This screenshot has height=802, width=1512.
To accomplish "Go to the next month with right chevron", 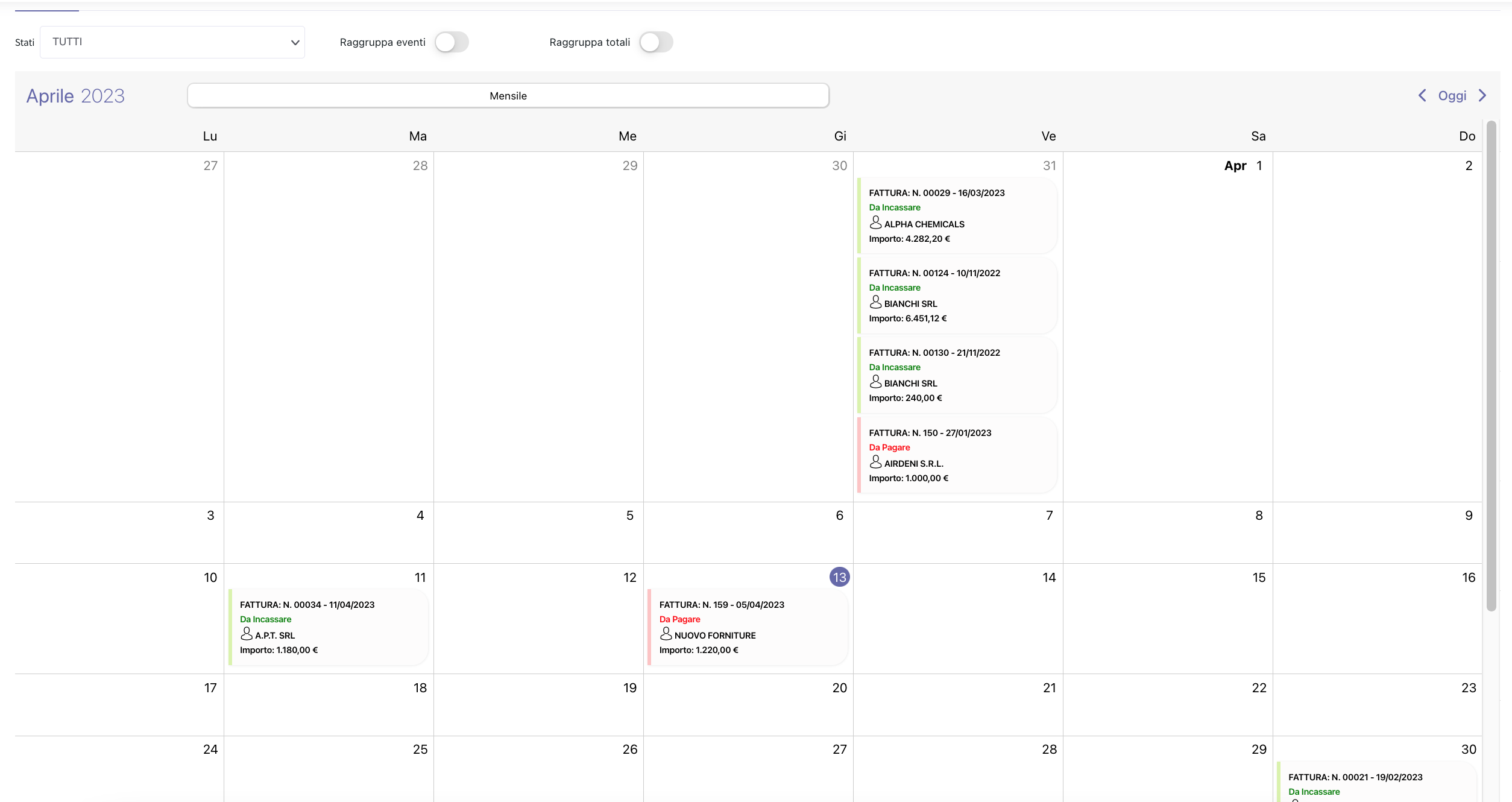I will pyautogui.click(x=1482, y=95).
